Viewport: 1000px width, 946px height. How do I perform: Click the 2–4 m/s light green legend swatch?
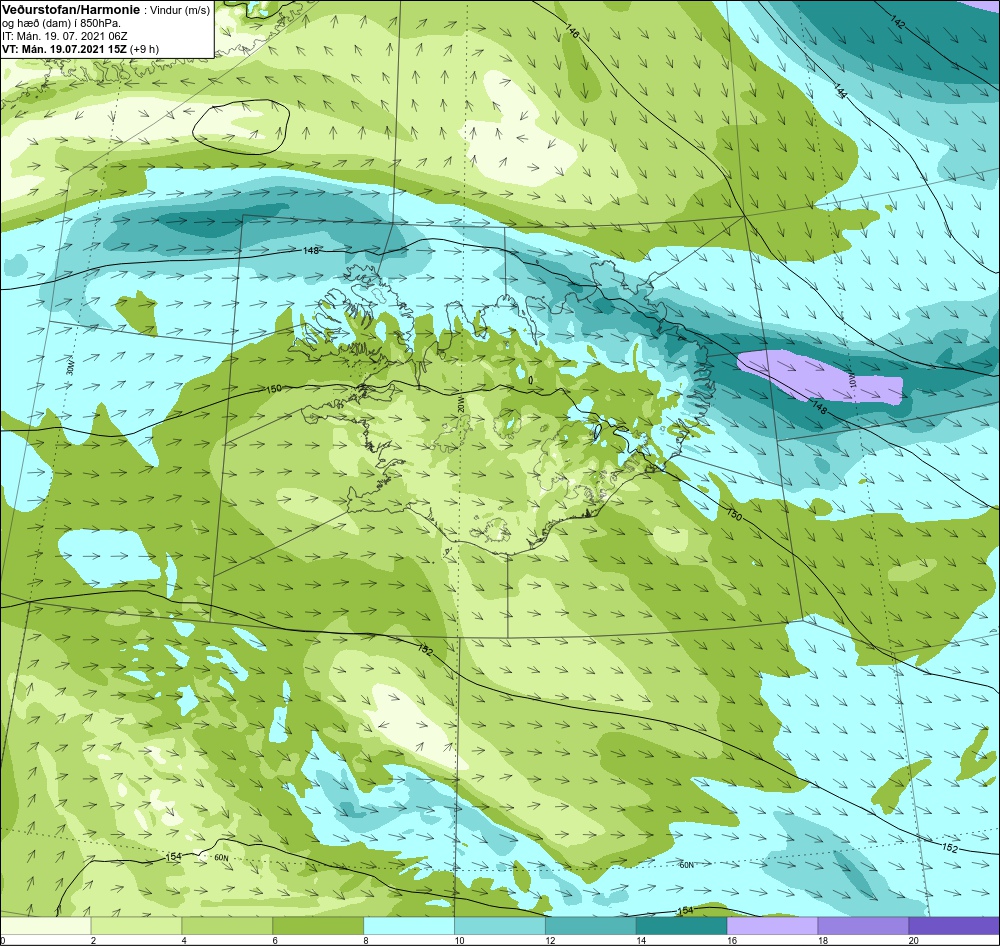(136, 924)
